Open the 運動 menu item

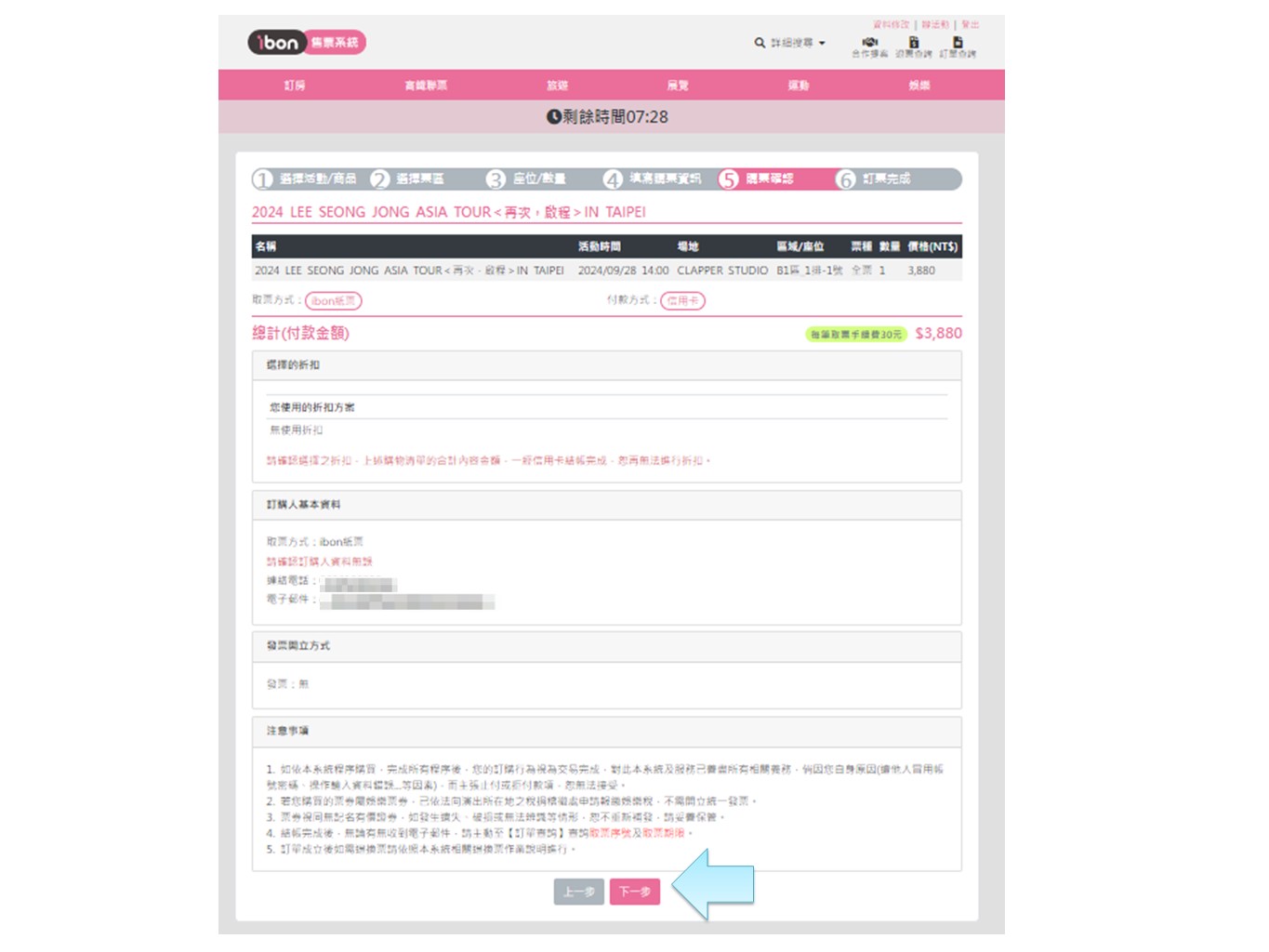[x=799, y=85]
